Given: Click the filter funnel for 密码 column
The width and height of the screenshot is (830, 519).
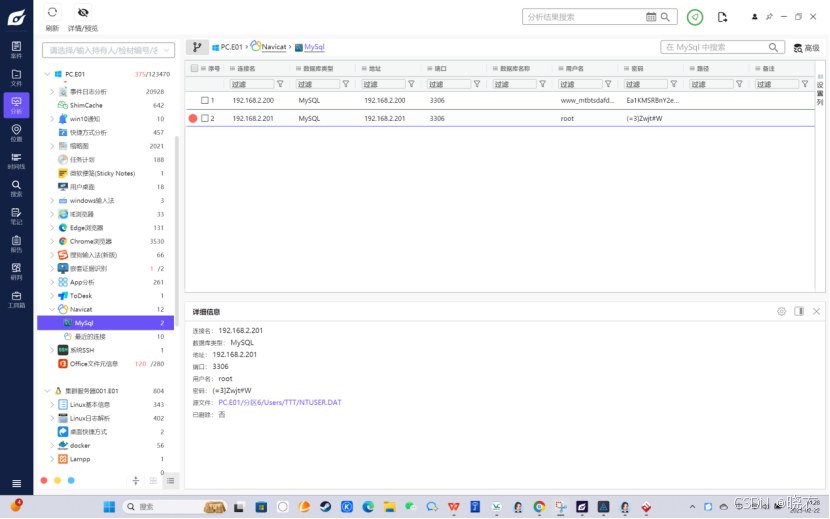Looking at the screenshot, I should (674, 84).
